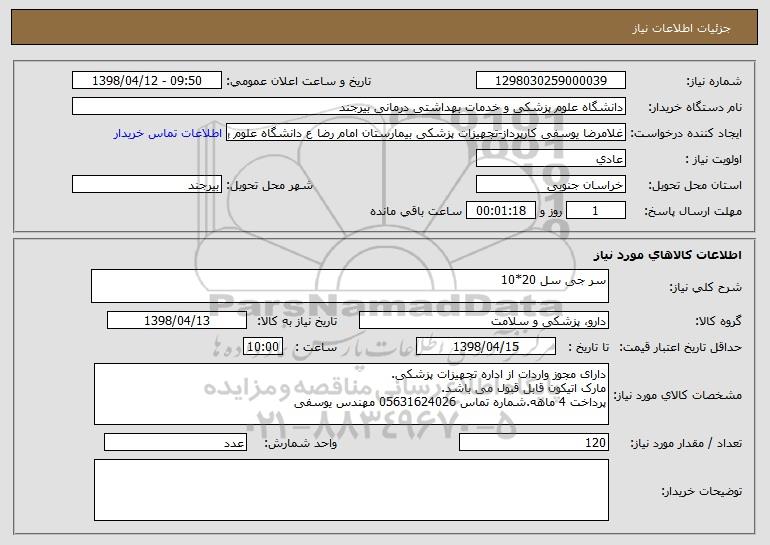The image size is (770, 545).
Task: Click the label مهلت ارسال پاسخ
Action: pos(693,212)
